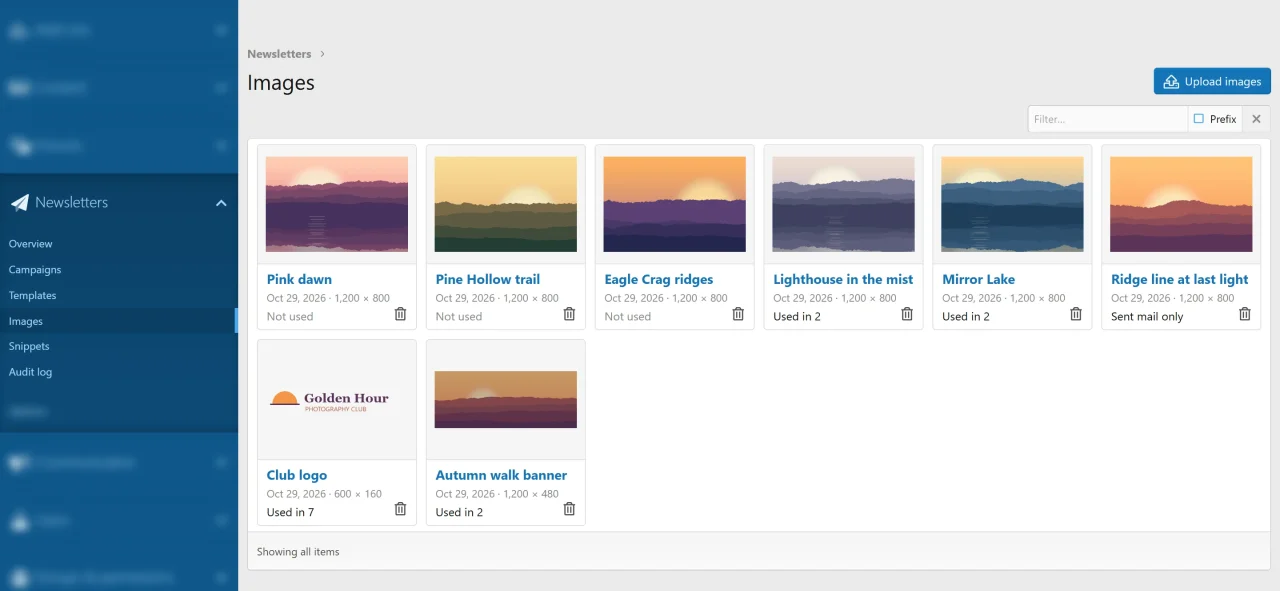The height and width of the screenshot is (591, 1280).
Task: Select the Eagle Crag ridges thumbnail
Action: (675, 204)
